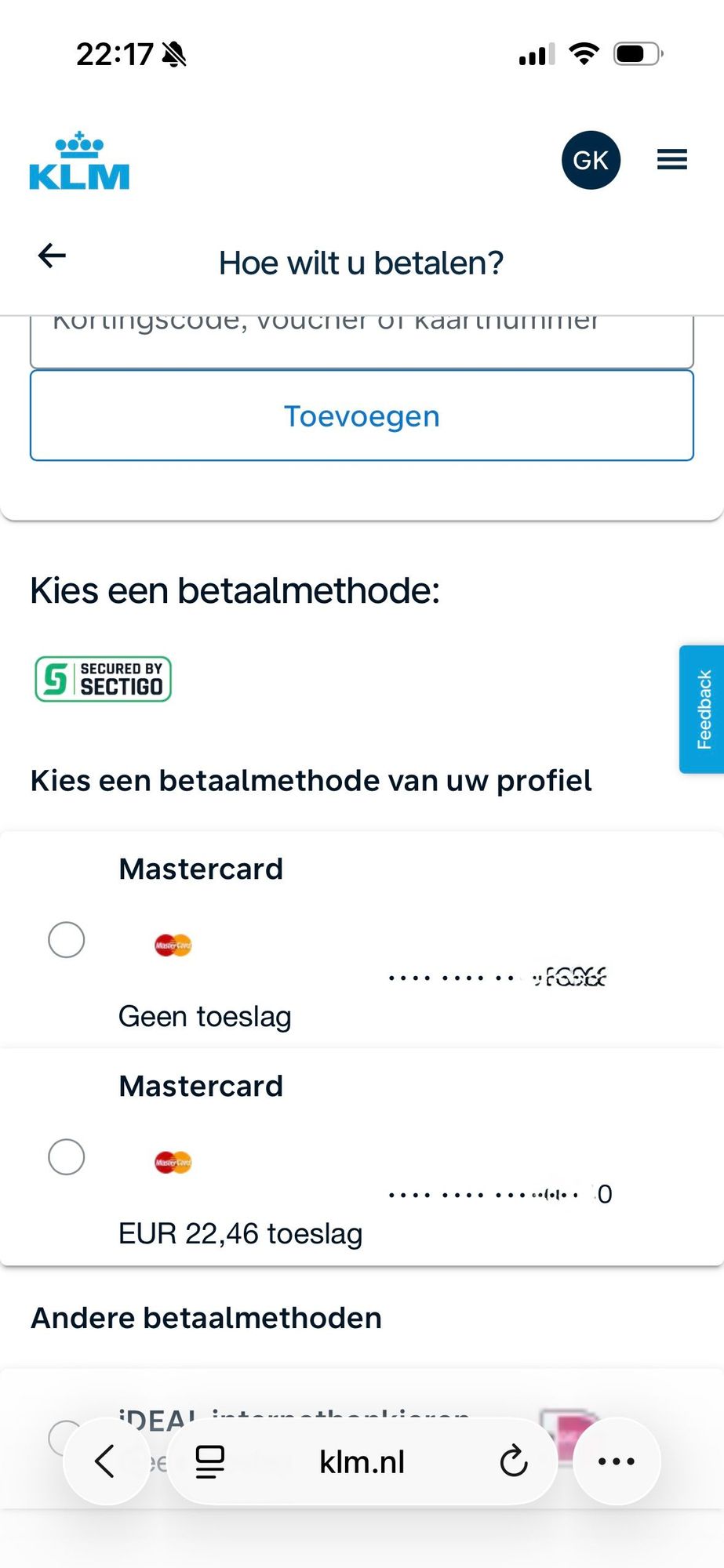Open the browser three-dots menu
Screen dimensions: 724x1568
[617, 1461]
